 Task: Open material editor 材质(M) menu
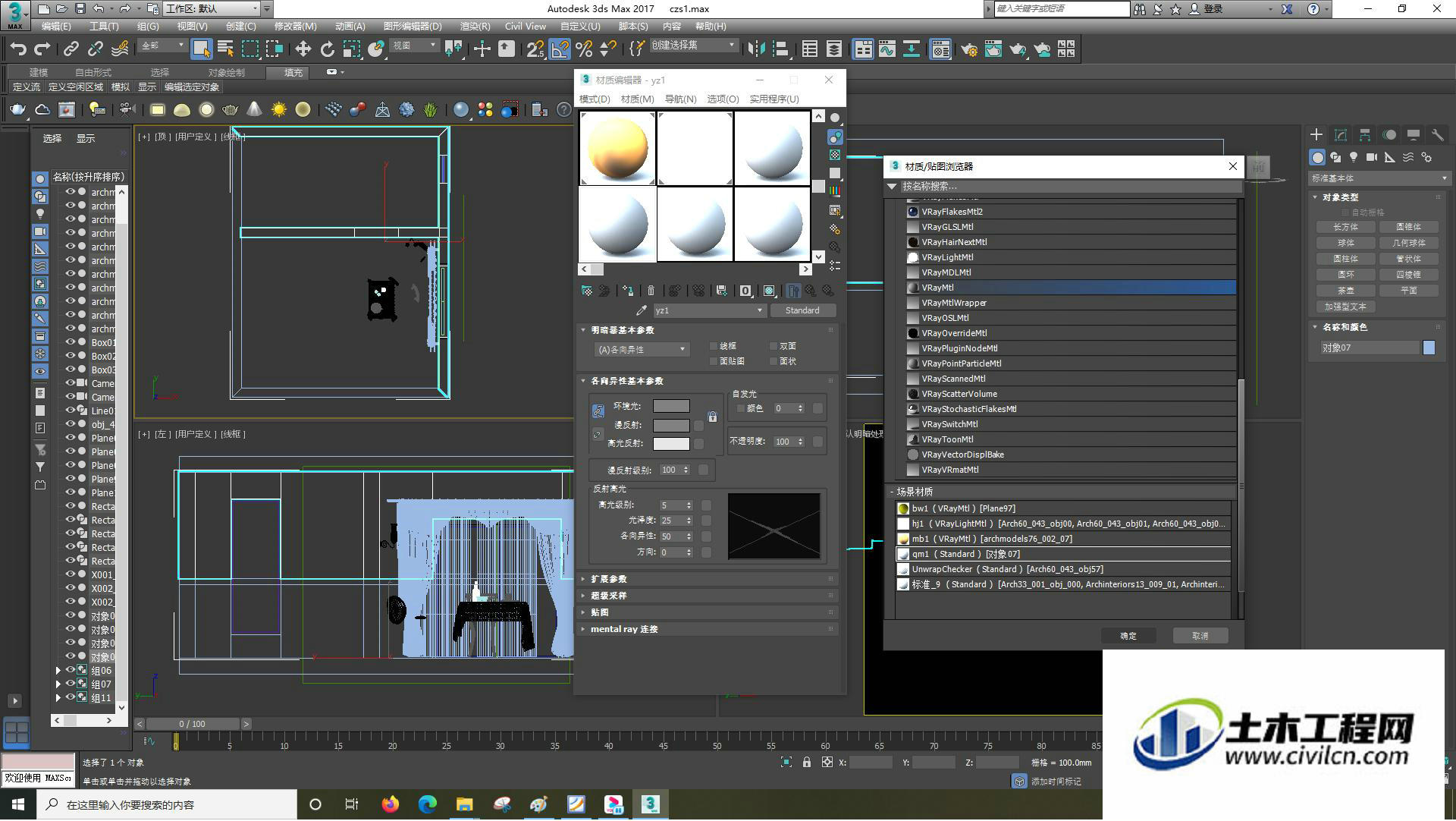(x=637, y=99)
